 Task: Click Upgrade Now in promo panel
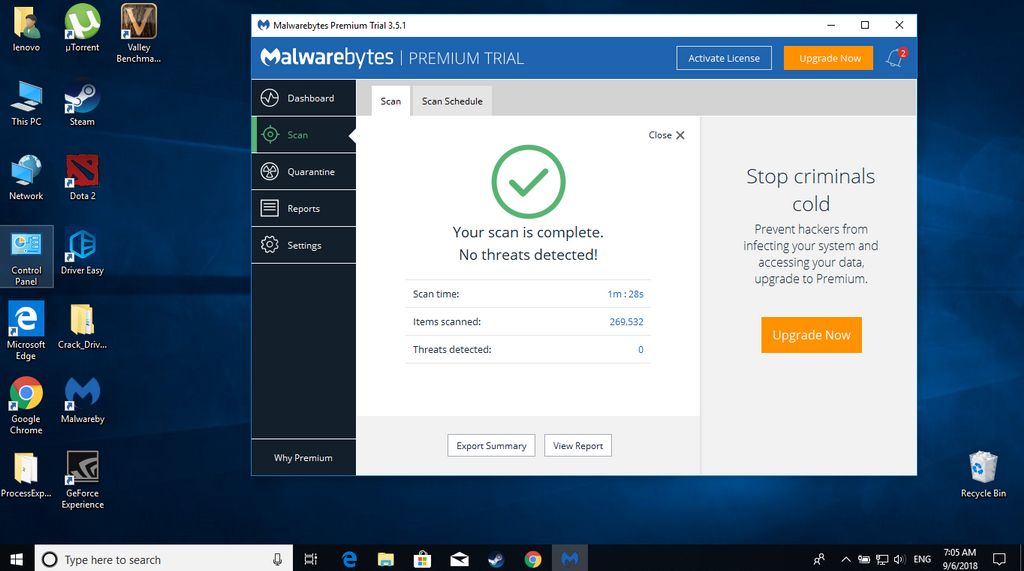point(811,335)
